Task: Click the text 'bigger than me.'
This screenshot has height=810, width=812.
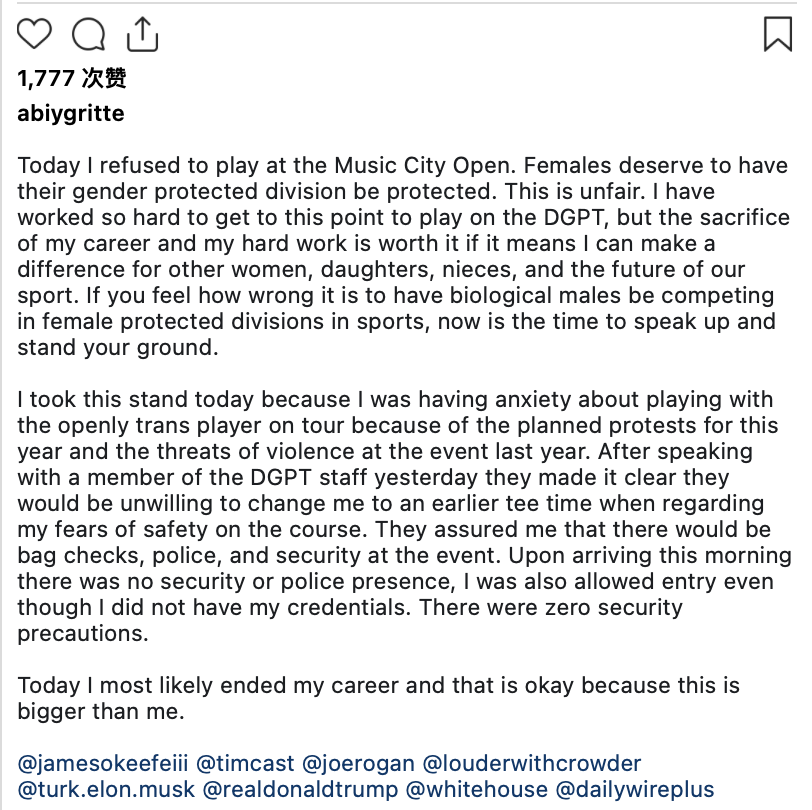Action: [x=101, y=711]
